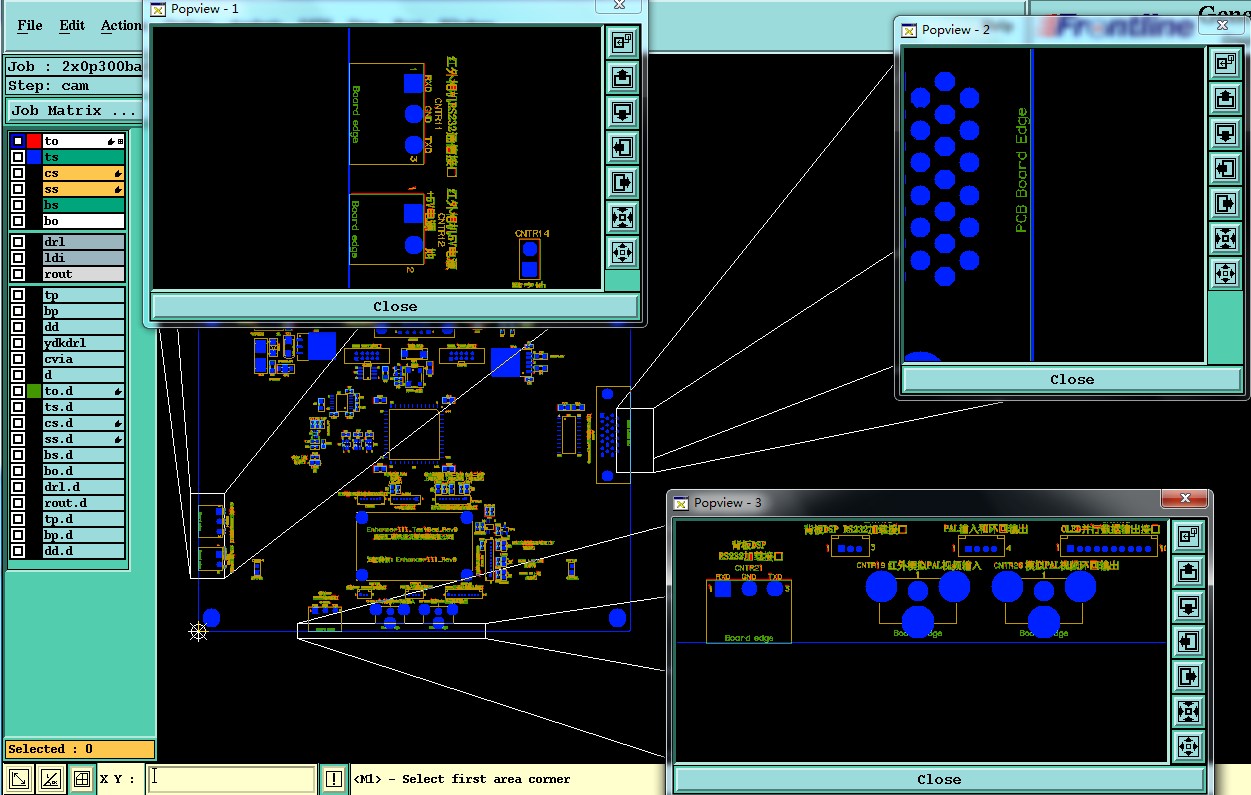Toggle checkbox for layer 'cs'
The height and width of the screenshot is (795, 1251).
[18, 173]
